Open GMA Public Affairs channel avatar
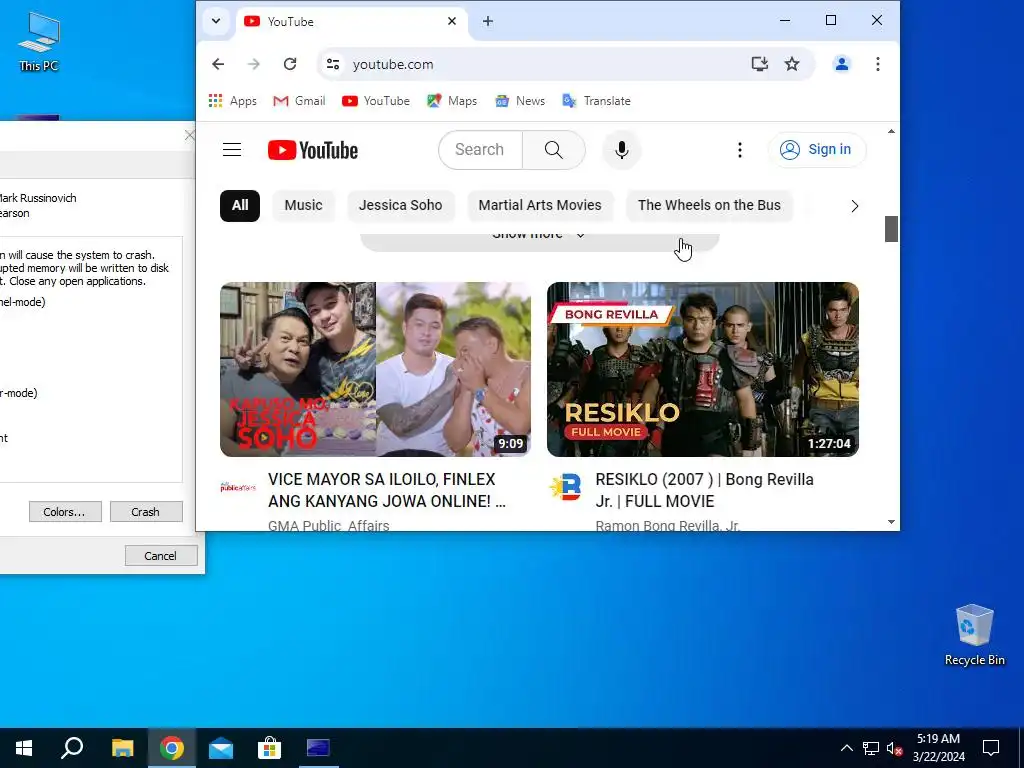 [x=238, y=487]
